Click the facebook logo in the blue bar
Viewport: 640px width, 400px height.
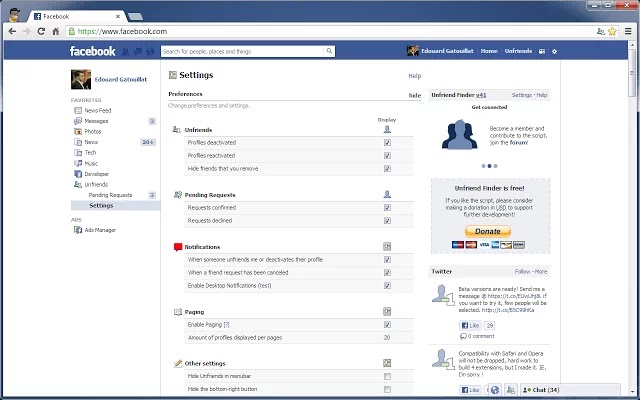pos(93,51)
